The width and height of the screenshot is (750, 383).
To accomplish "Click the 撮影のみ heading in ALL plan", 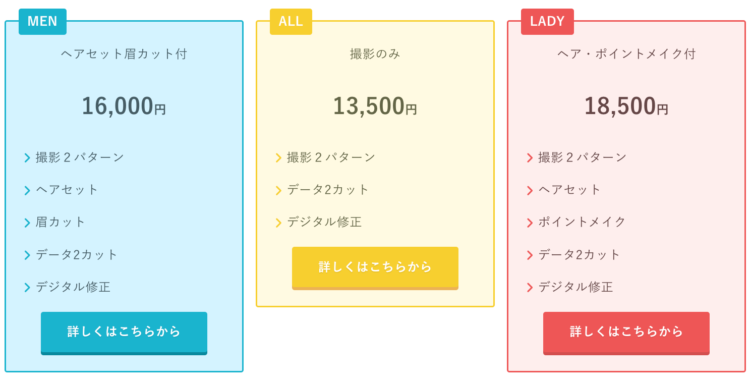I will click(x=375, y=54).
